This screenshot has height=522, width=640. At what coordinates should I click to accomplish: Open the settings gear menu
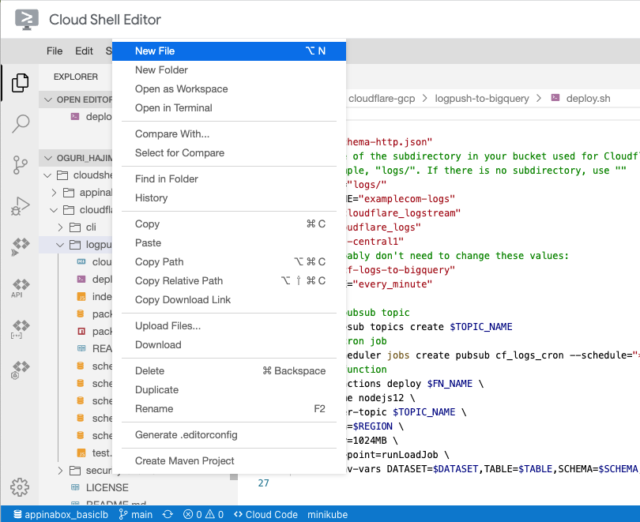(20, 487)
